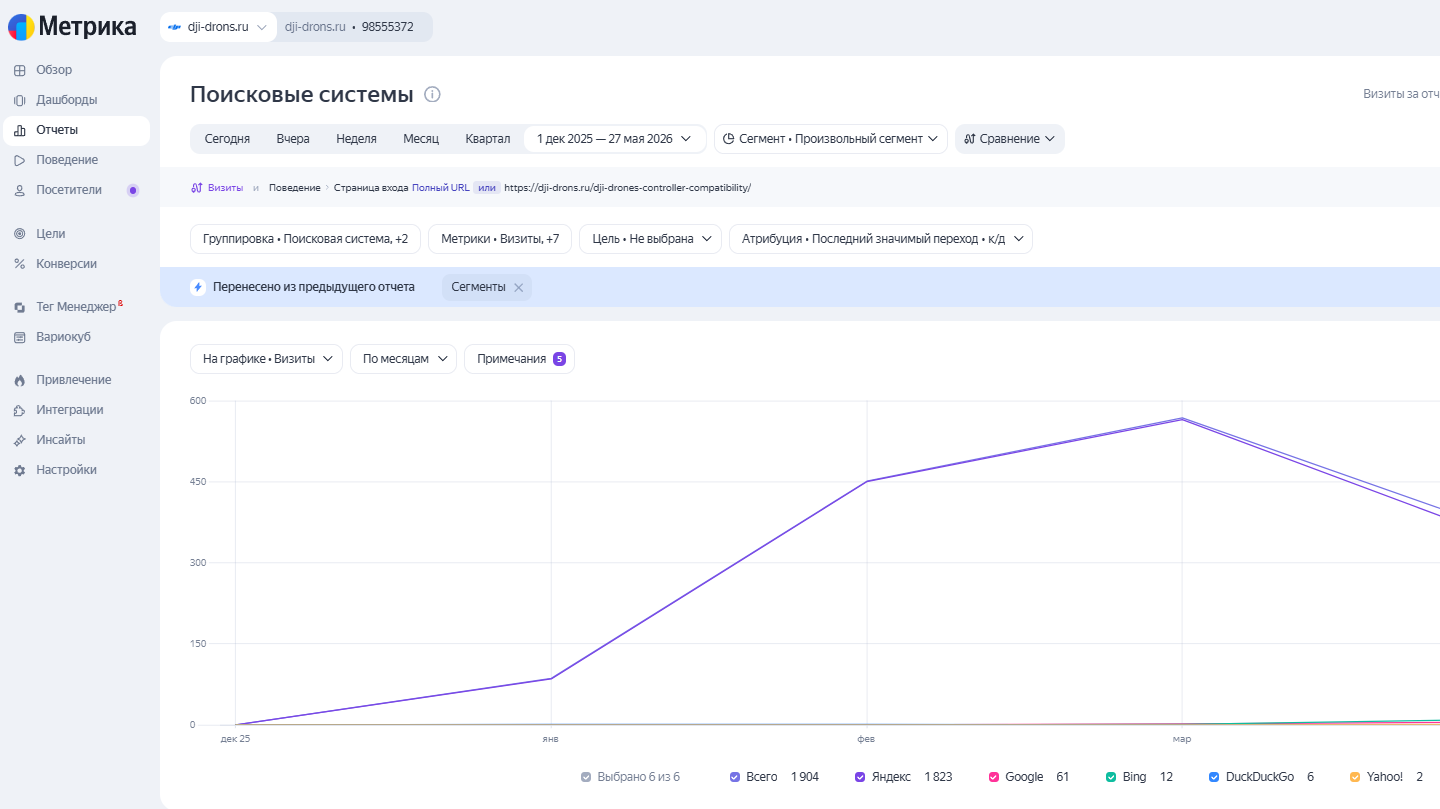Click the dji-drons.ru site favicon
Viewport: 1440px width, 809px height.
[175, 27]
